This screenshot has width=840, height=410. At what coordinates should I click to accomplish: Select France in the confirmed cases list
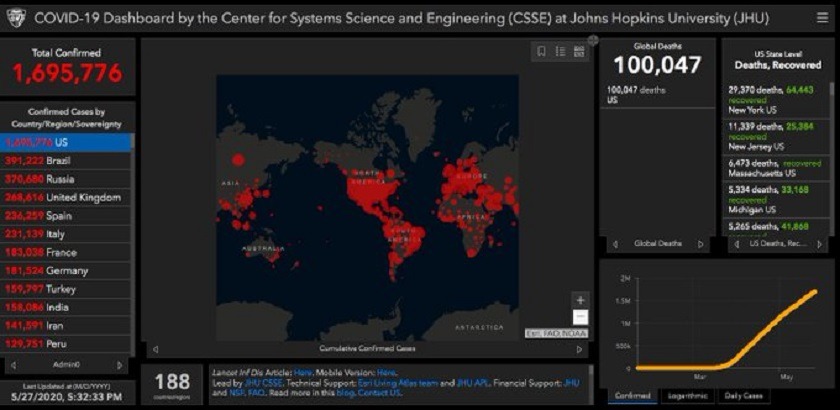pyautogui.click(x=66, y=252)
